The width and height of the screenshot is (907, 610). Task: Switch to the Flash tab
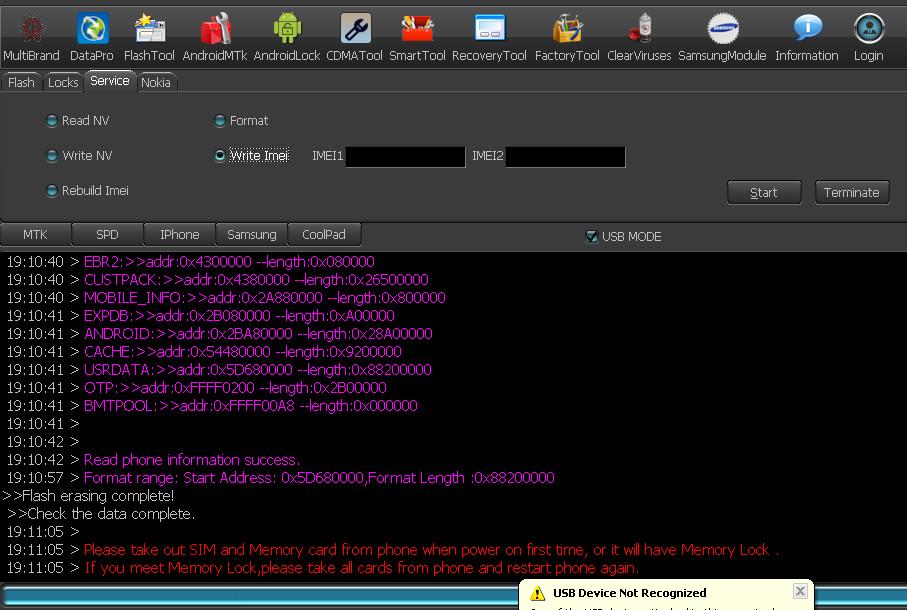click(x=21, y=83)
